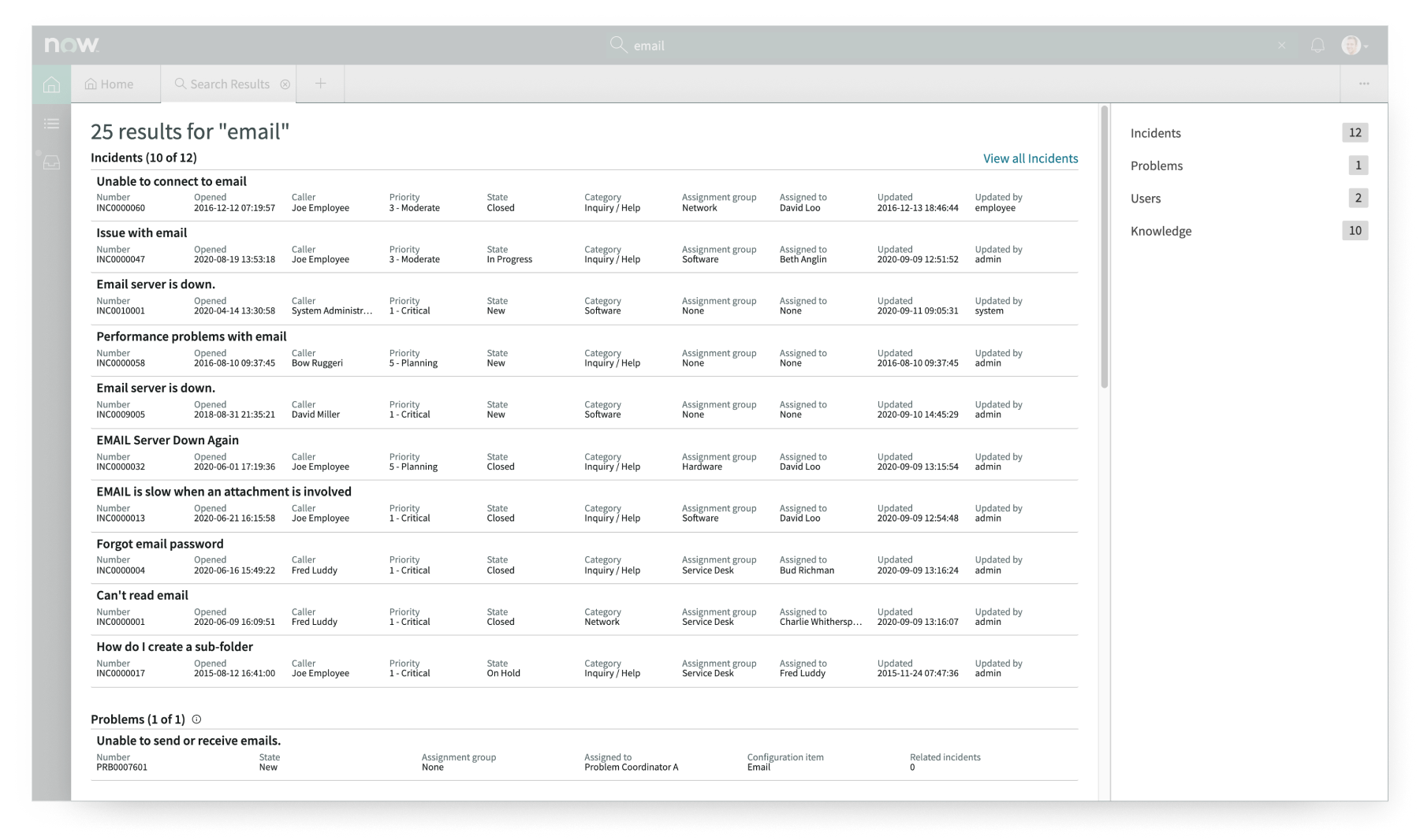Viewport: 1420px width, 840px height.
Task: Open the notifications bell
Action: click(1318, 46)
